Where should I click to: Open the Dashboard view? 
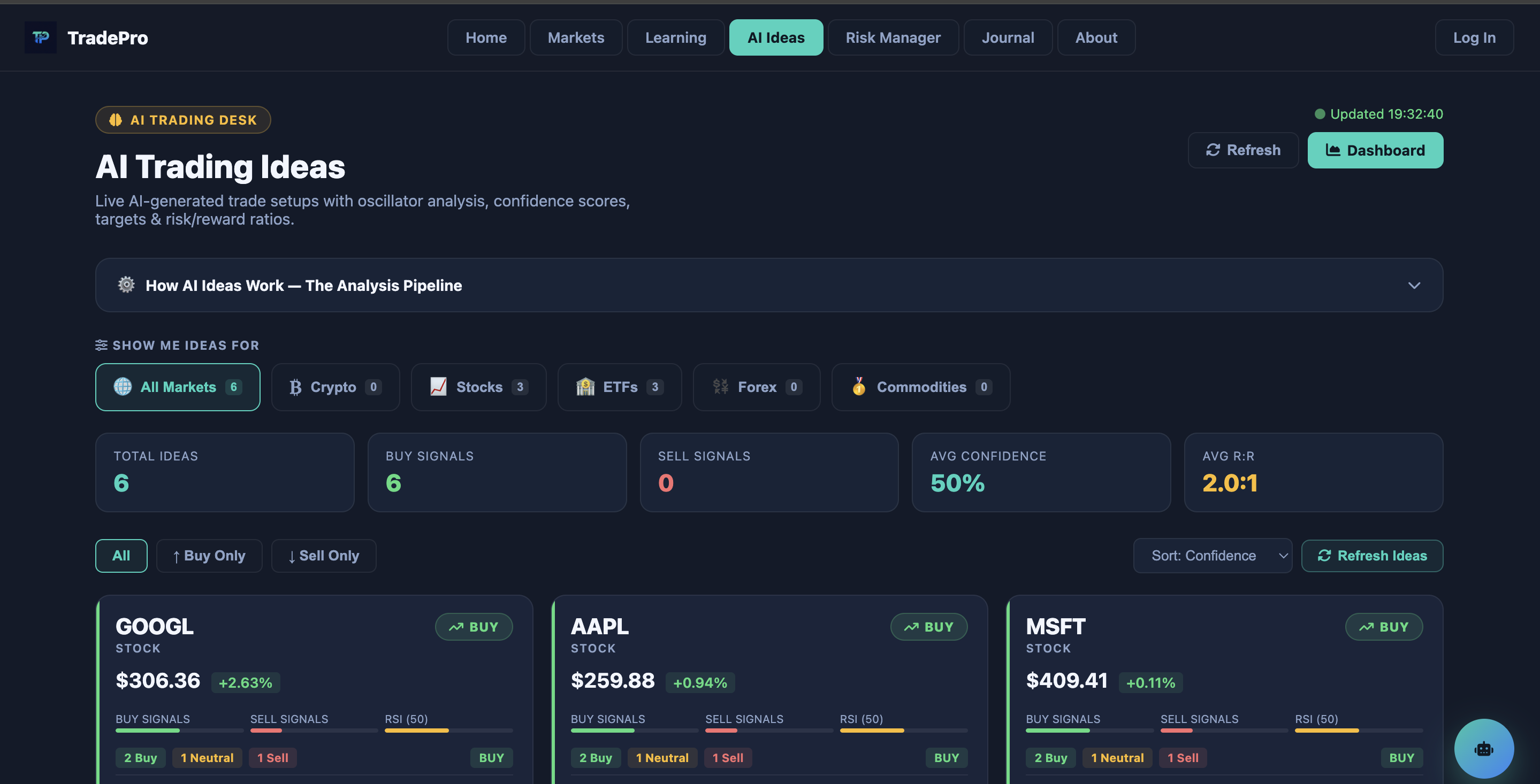(1375, 150)
